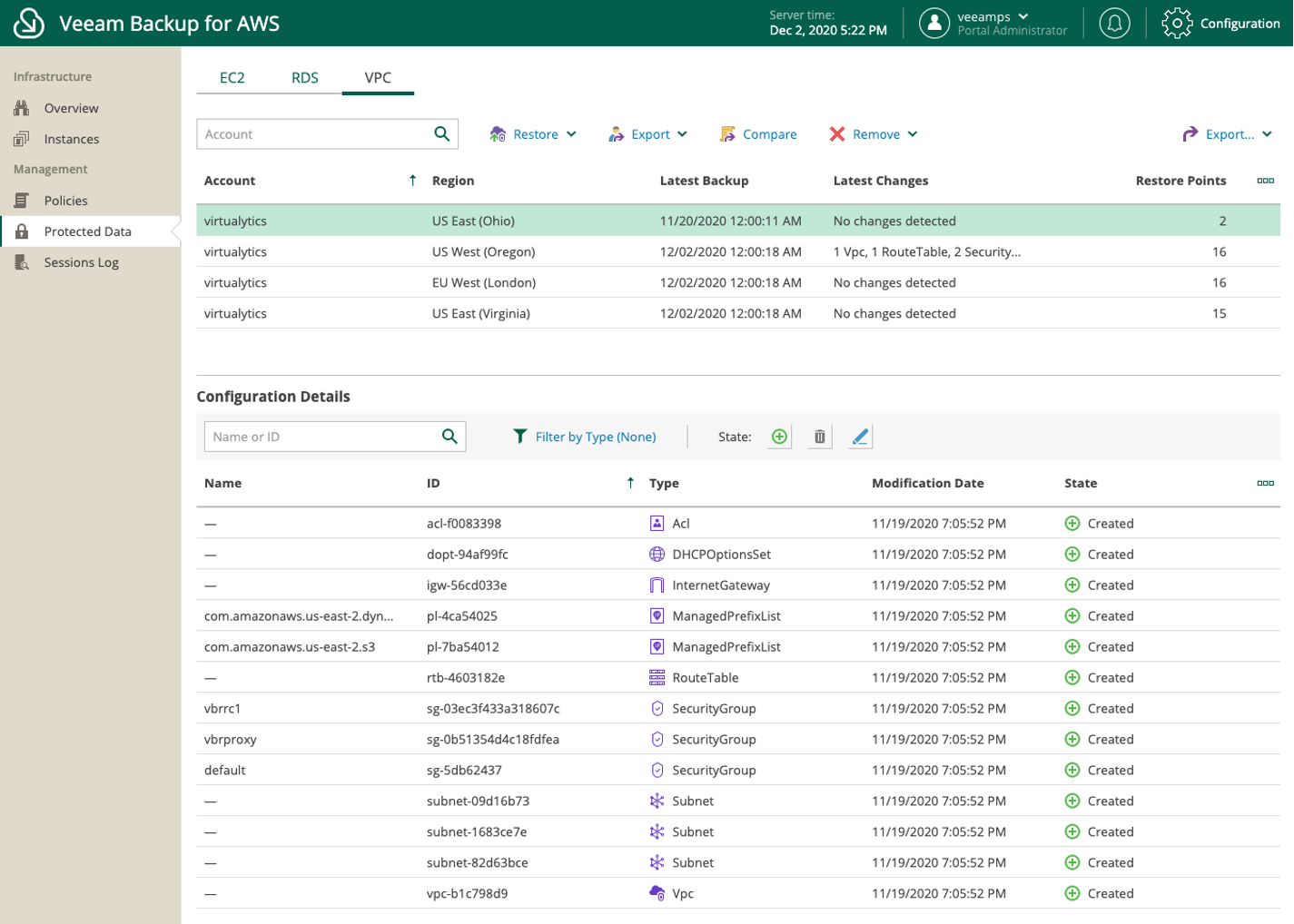Click the search magnifier in Account field
The width and height of the screenshot is (1294, 924).
442,134
